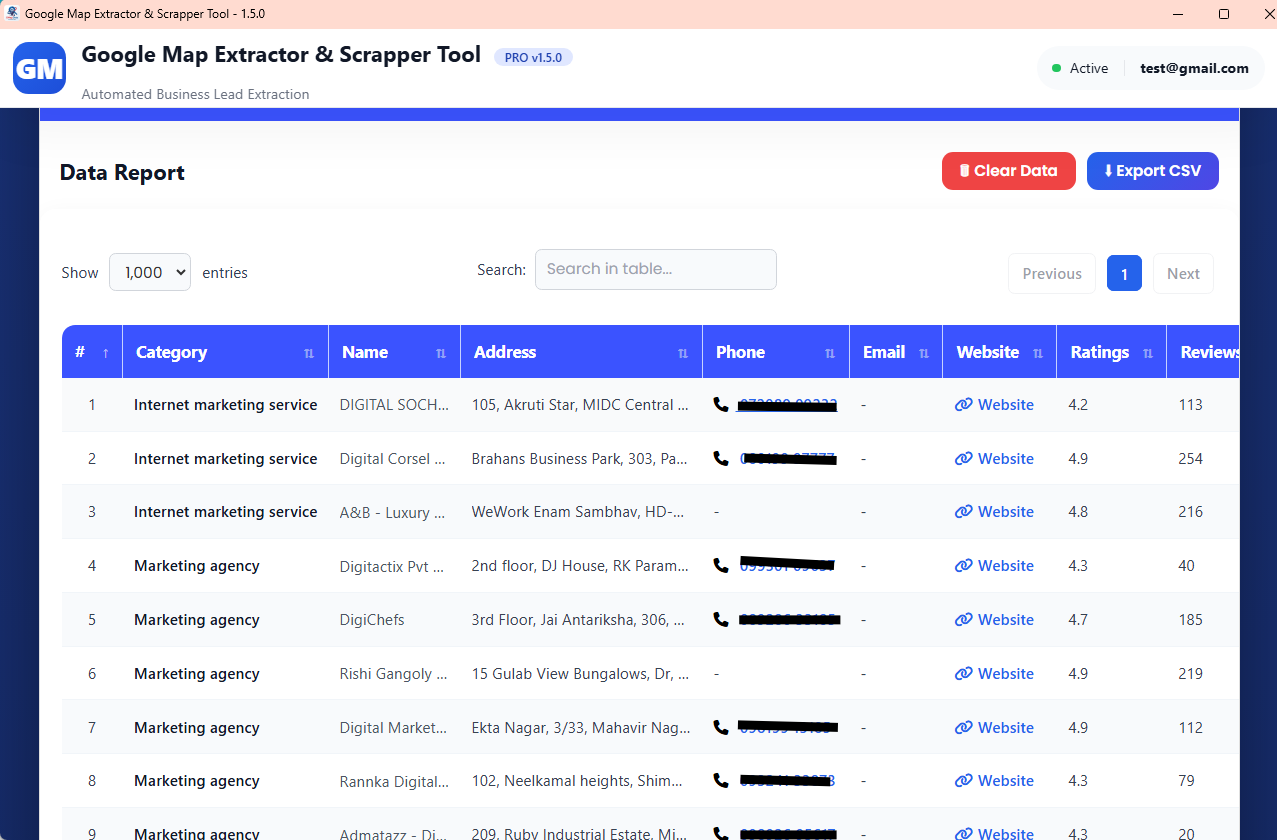
Task: Open the Show entries dropdown
Action: coord(150,272)
